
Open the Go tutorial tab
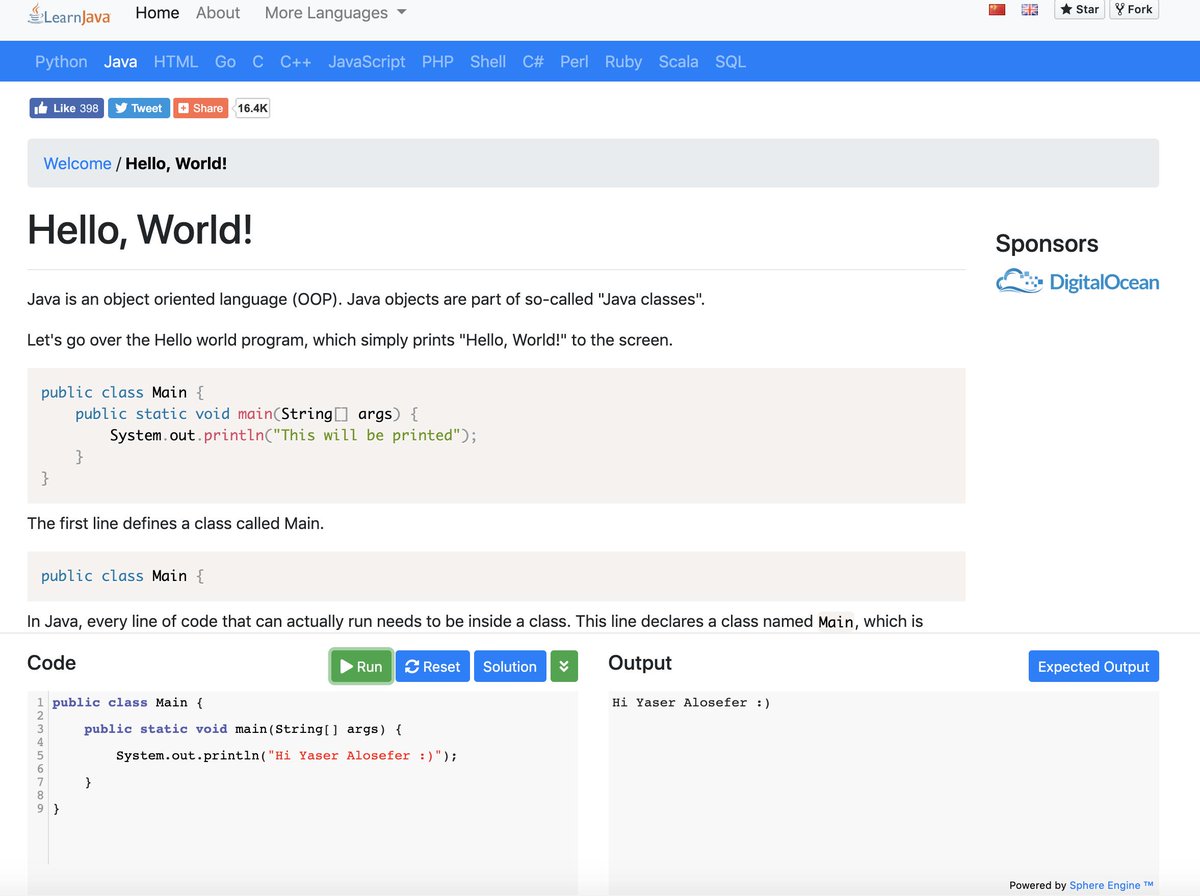tap(225, 61)
